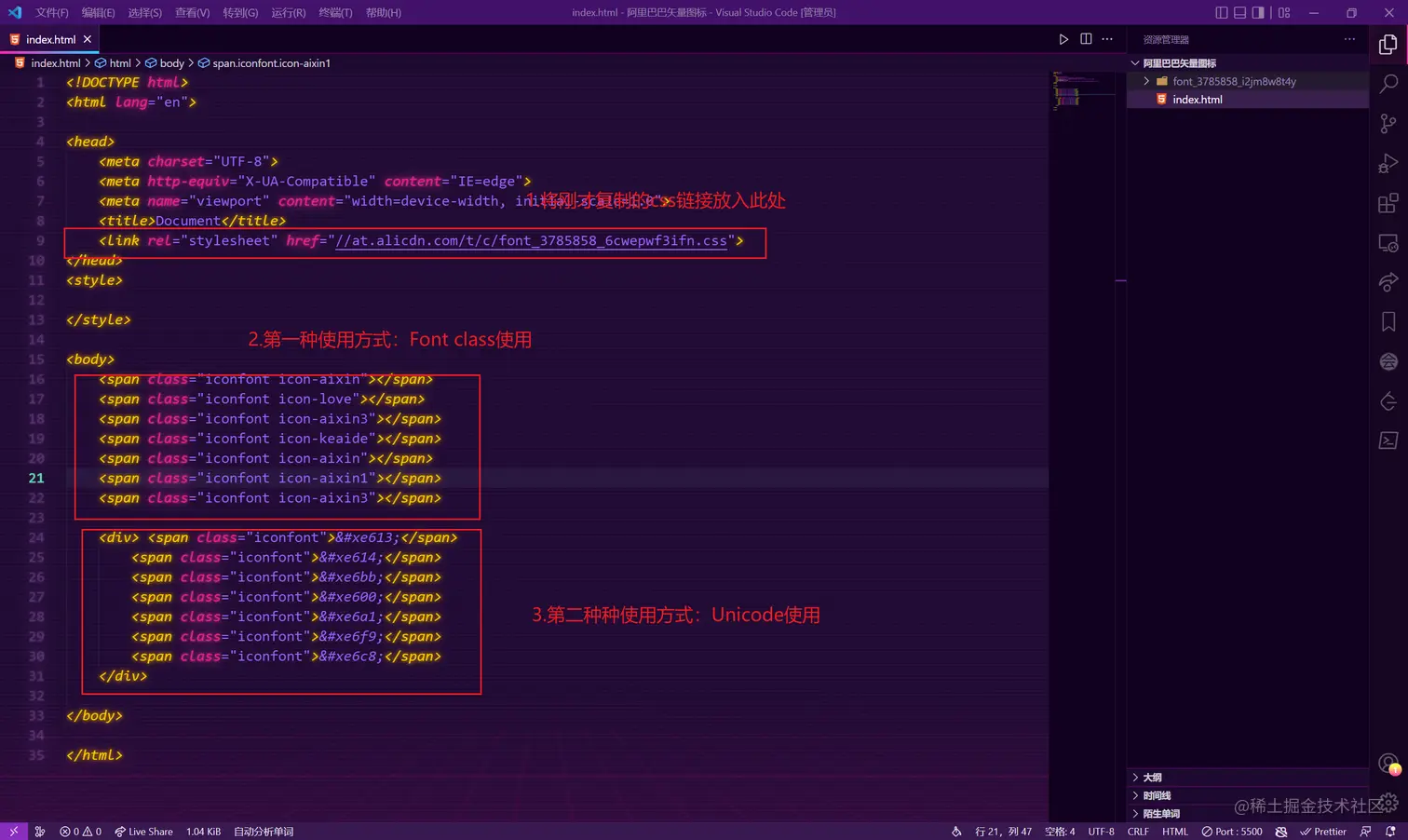The height and width of the screenshot is (840, 1408).
Task: Toggle the secondary side bar layout icon
Action: [x=1258, y=12]
